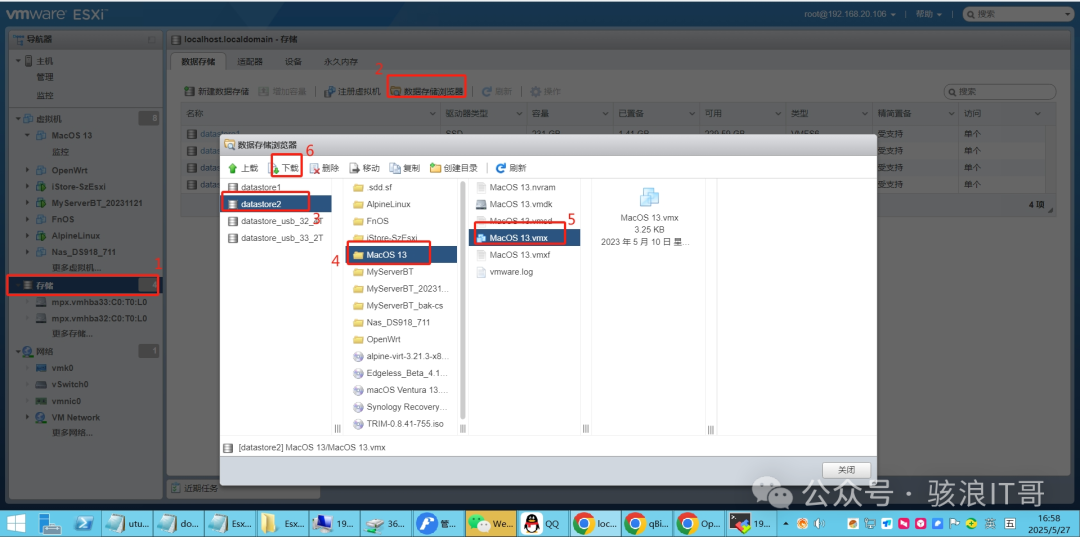1080x537 pixels.
Task: Click 新建数据存储 in the storage toolbar
Action: pos(217,91)
